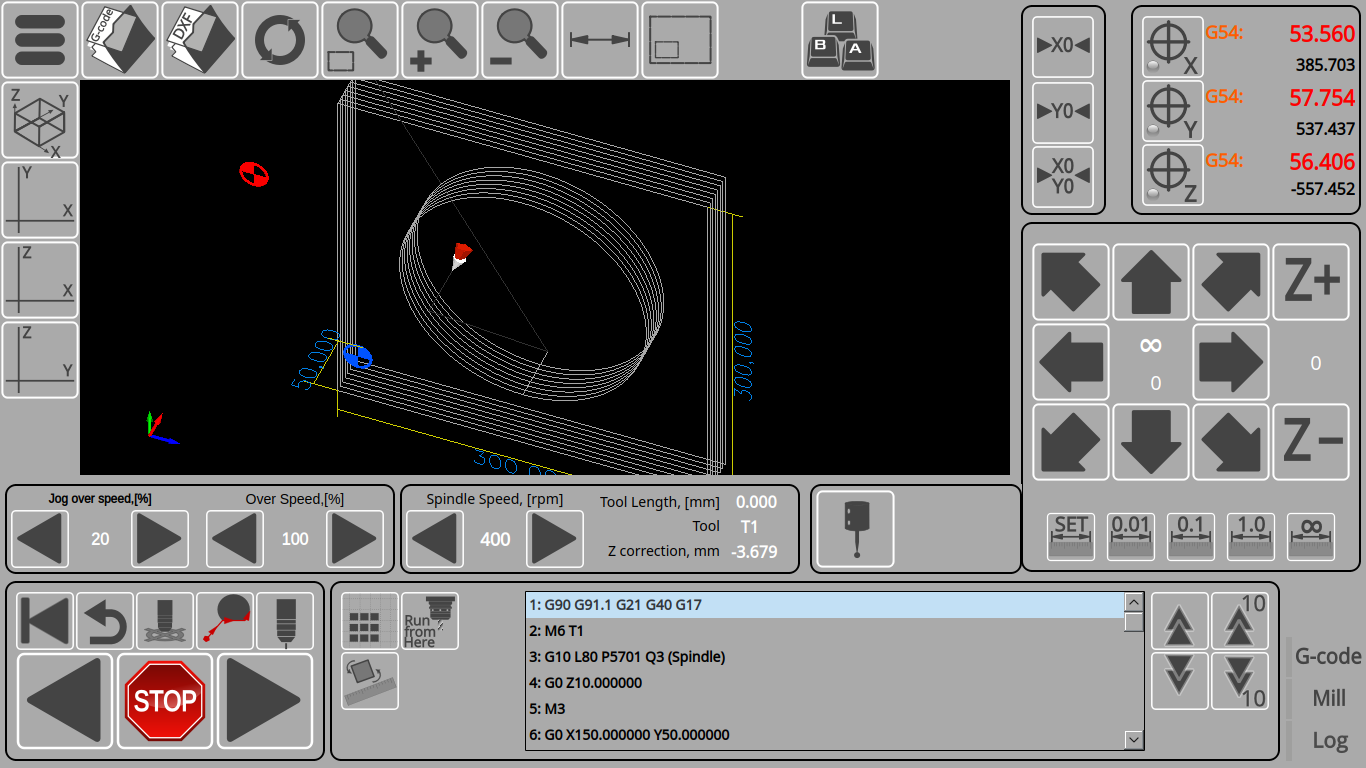Switch to the Mill tab

(x=1329, y=698)
